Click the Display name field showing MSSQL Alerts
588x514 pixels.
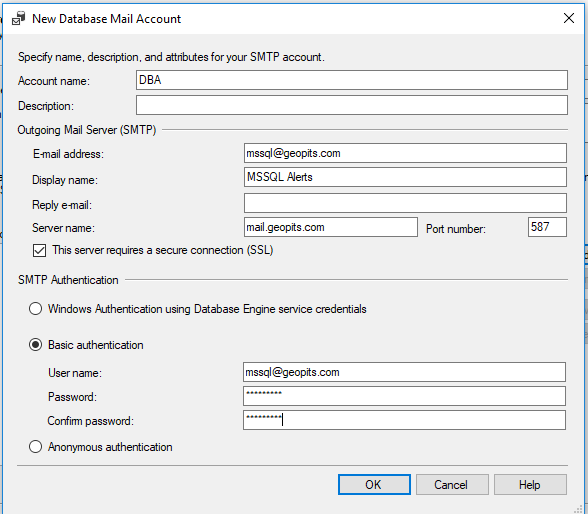[x=405, y=177]
